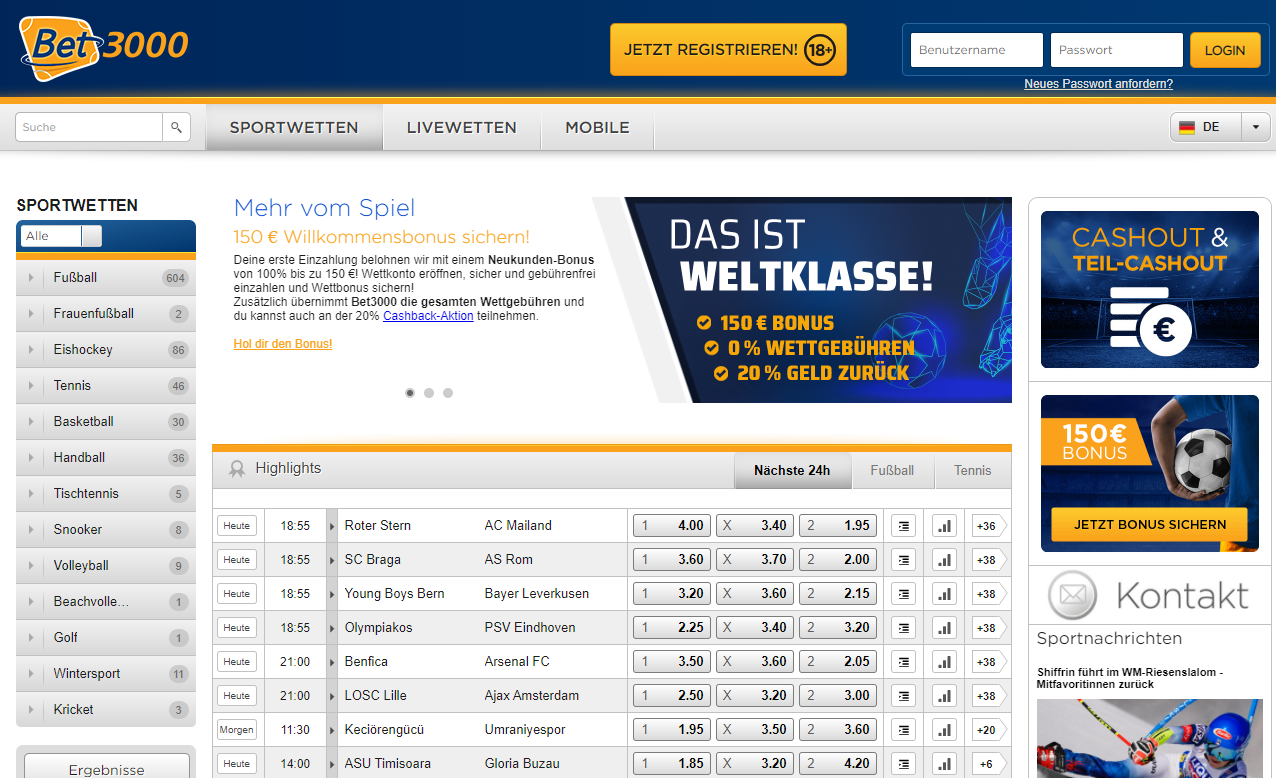The height and width of the screenshot is (778, 1276).
Task: Click the German flag icon
Action: pos(1187,128)
